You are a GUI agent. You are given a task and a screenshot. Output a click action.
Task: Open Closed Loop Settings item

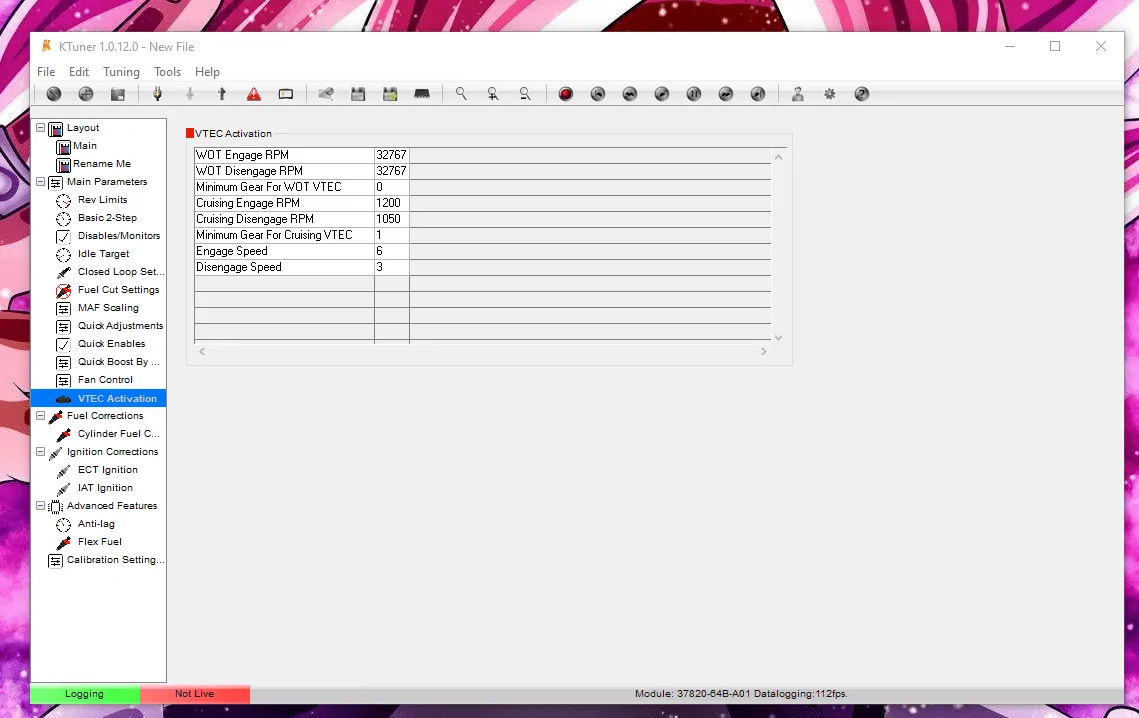pos(121,272)
